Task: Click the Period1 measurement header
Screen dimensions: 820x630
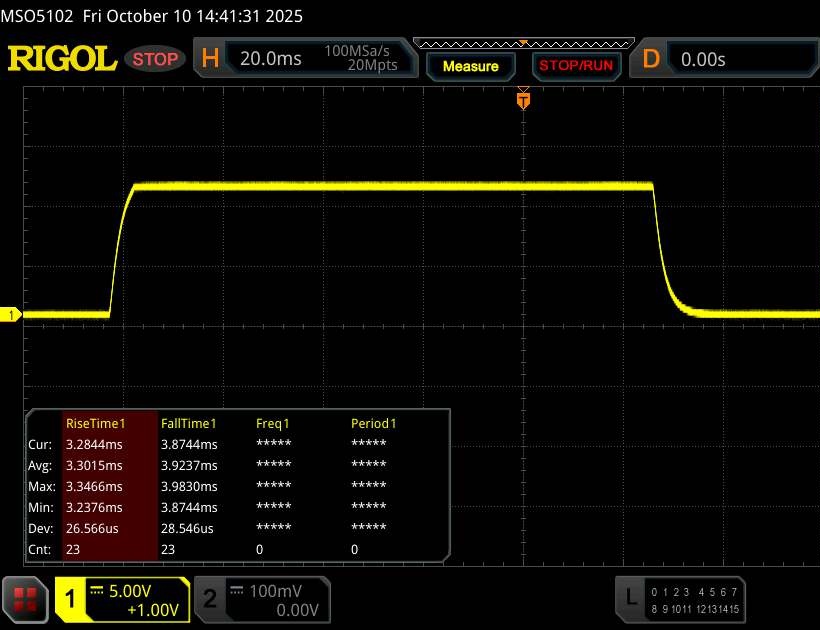Action: pyautogui.click(x=373, y=423)
